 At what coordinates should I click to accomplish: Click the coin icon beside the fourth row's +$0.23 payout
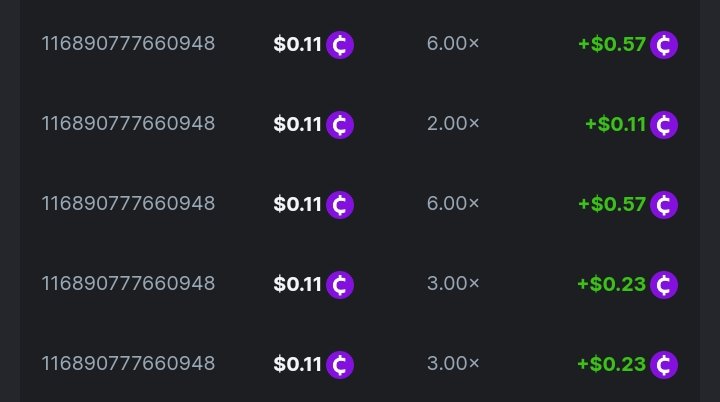664,284
